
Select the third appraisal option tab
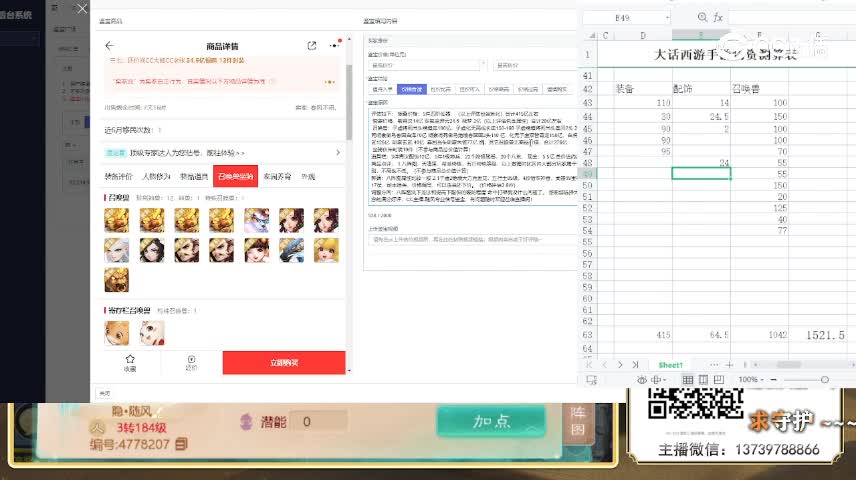coord(441,89)
